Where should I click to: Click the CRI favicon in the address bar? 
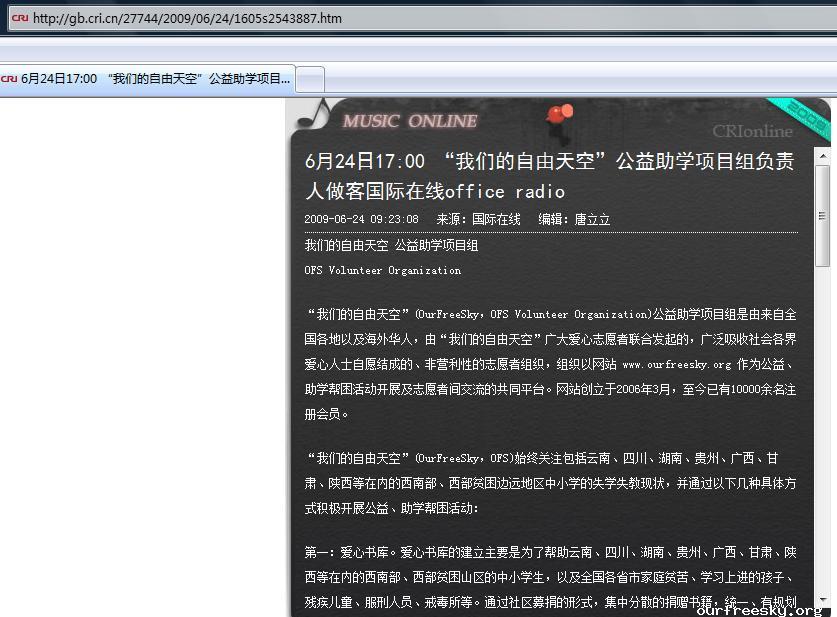coord(19,18)
